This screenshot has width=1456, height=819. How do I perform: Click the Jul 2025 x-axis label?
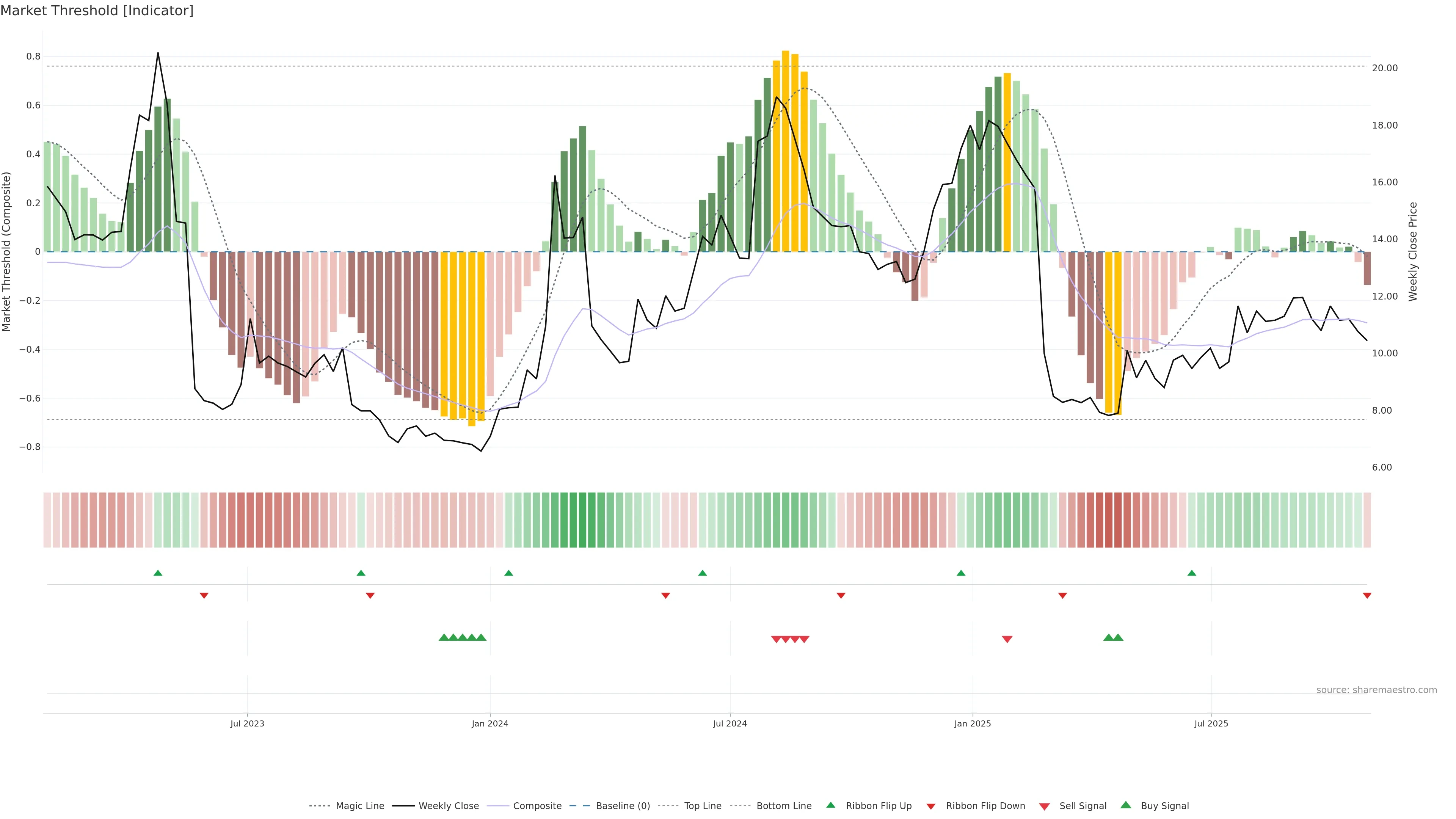click(1211, 723)
